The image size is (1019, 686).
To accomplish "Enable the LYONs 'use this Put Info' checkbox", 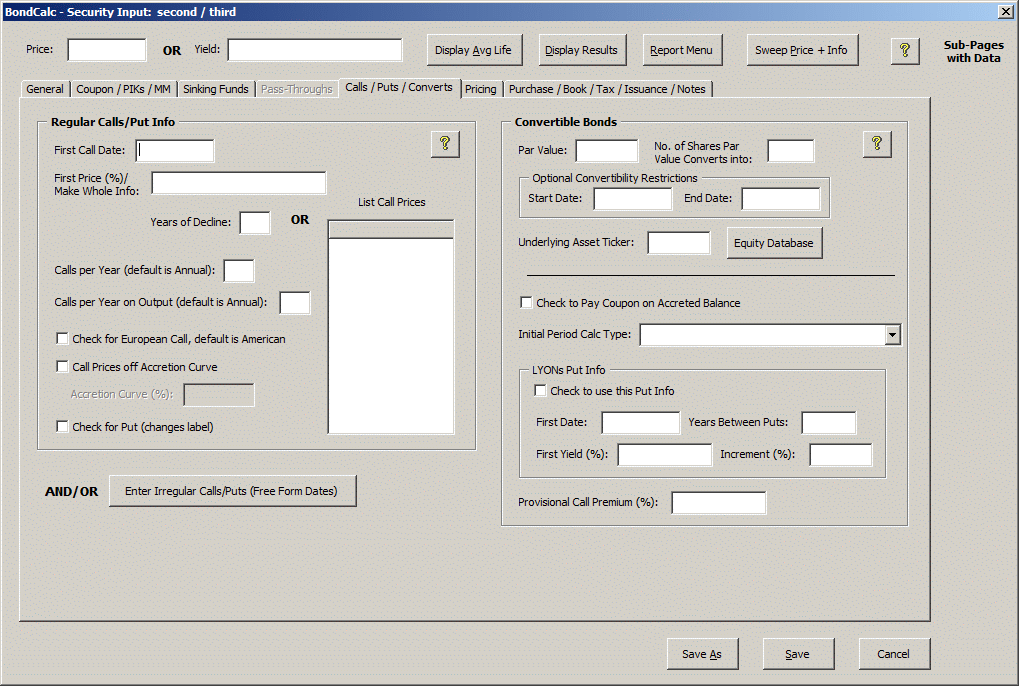I will [x=541, y=391].
